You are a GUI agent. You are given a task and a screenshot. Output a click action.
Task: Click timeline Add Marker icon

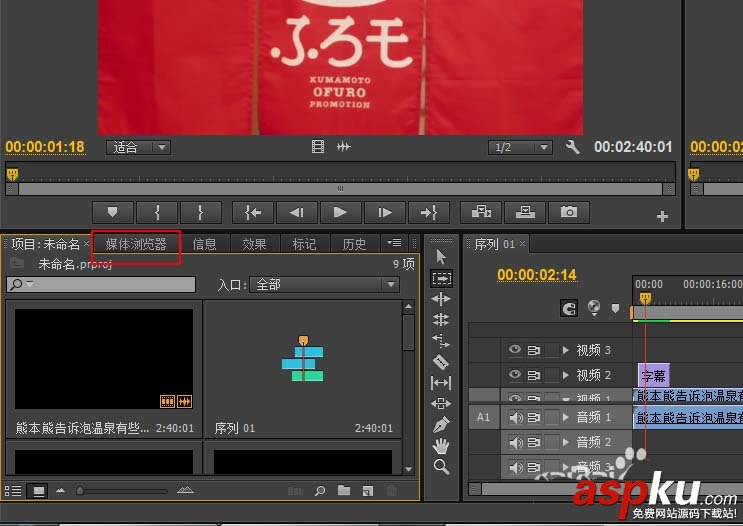tap(615, 309)
